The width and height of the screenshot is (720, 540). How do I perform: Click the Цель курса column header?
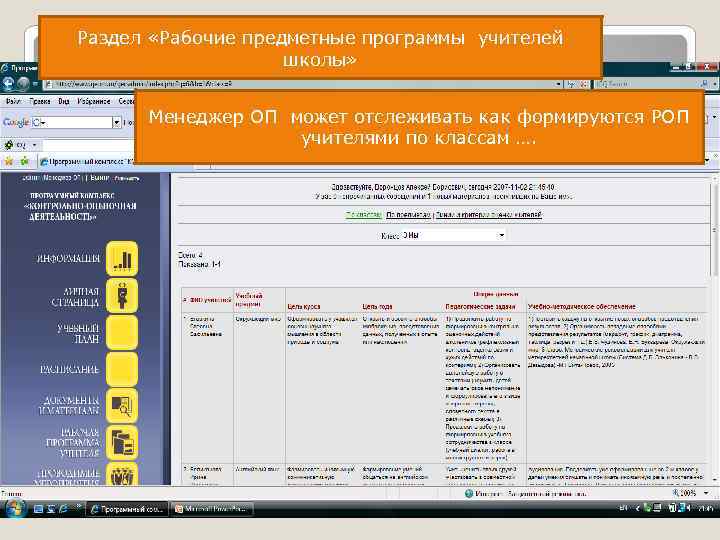(304, 306)
